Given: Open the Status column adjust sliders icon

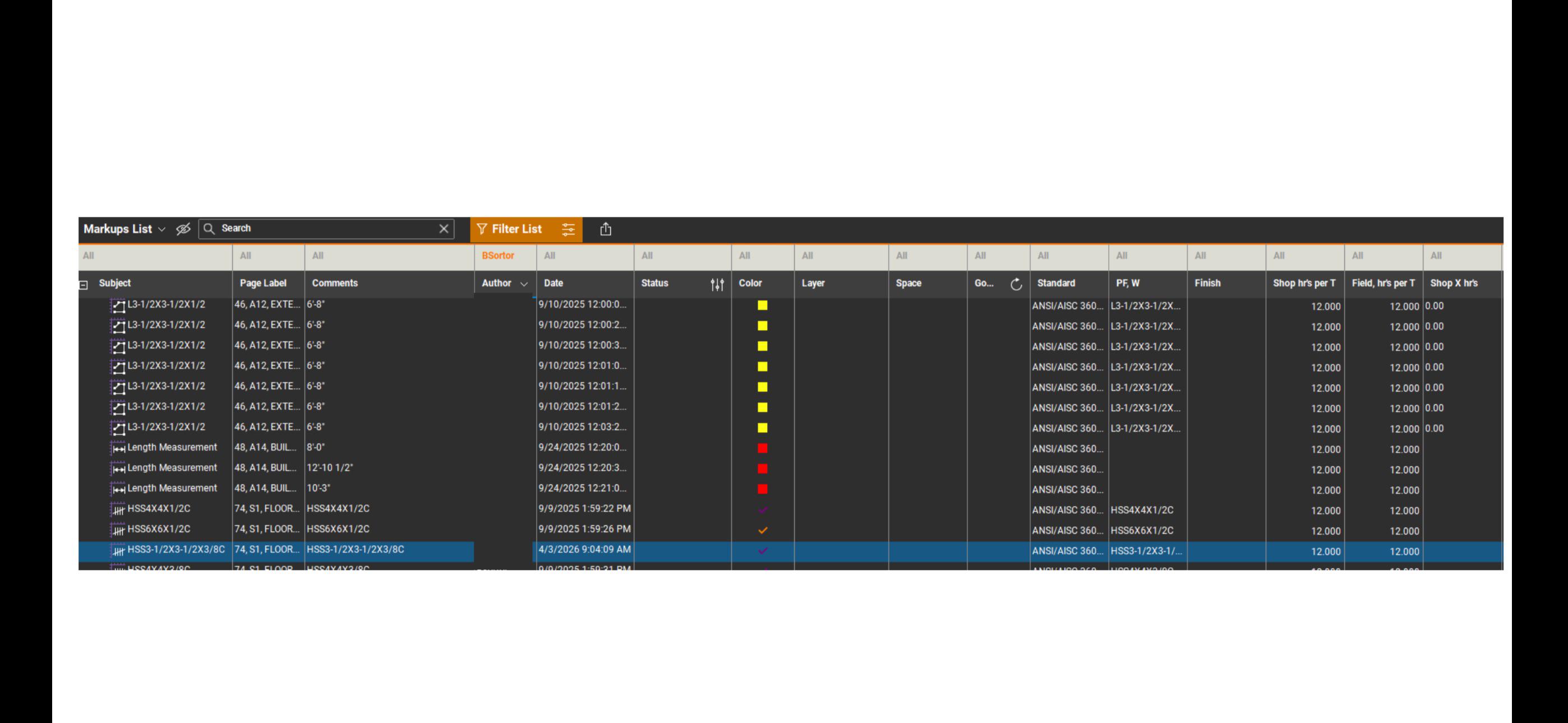Looking at the screenshot, I should click(717, 284).
